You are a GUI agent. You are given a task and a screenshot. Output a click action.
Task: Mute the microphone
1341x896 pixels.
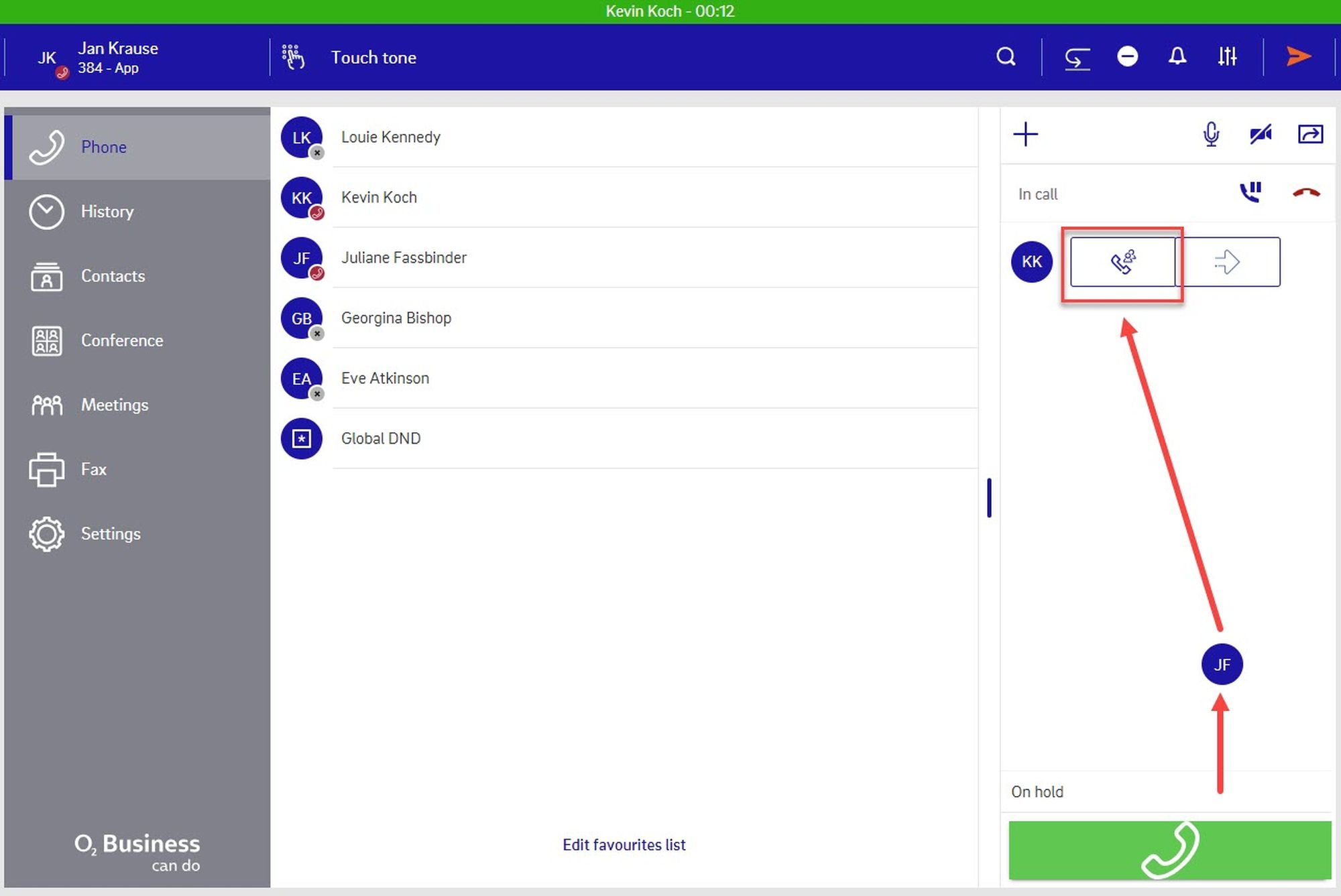tap(1211, 135)
